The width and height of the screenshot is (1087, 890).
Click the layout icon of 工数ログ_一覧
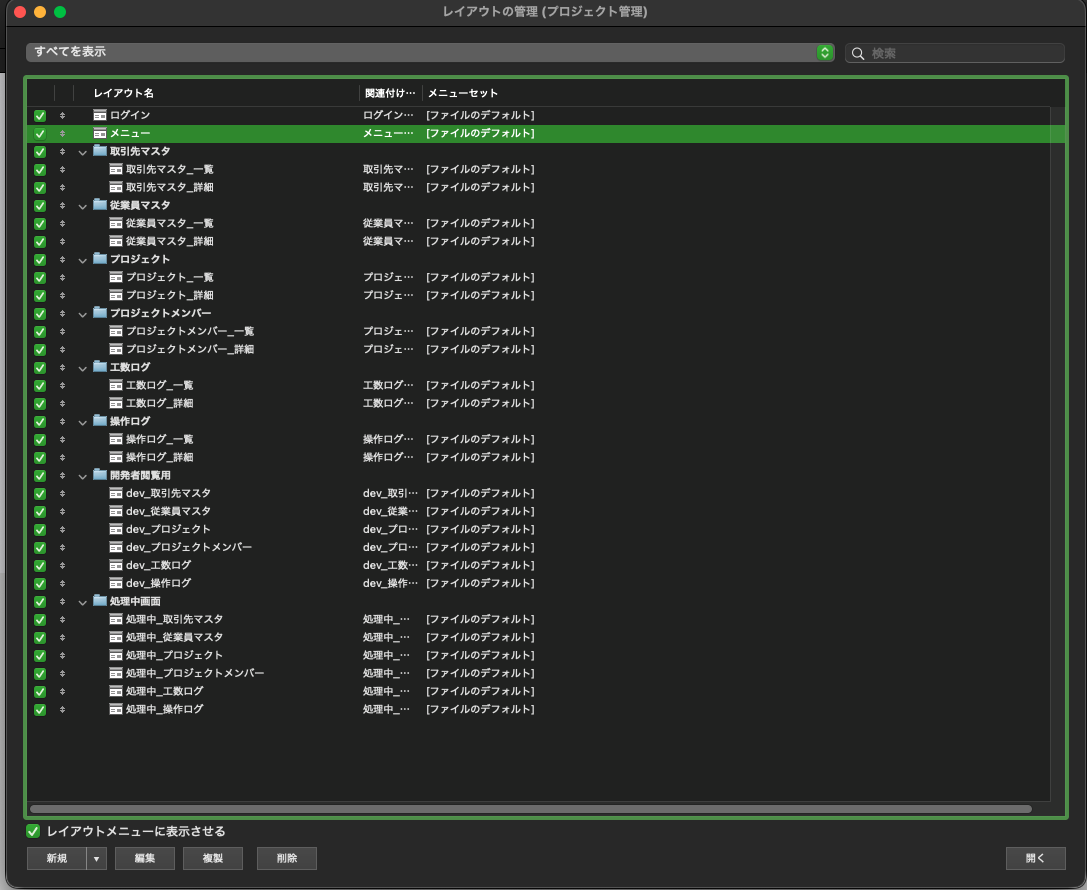(x=116, y=385)
